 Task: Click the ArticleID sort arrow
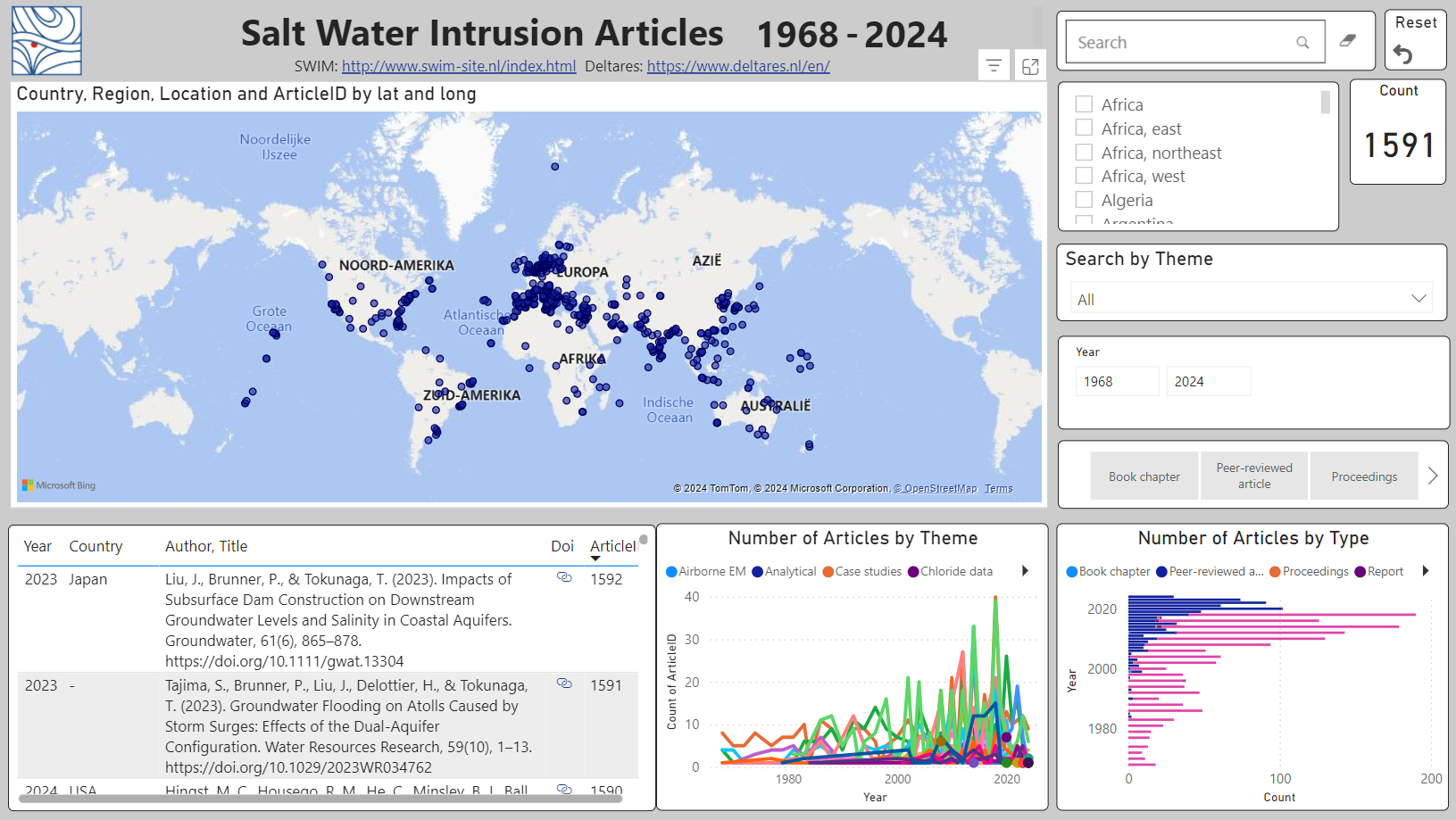tap(595, 559)
